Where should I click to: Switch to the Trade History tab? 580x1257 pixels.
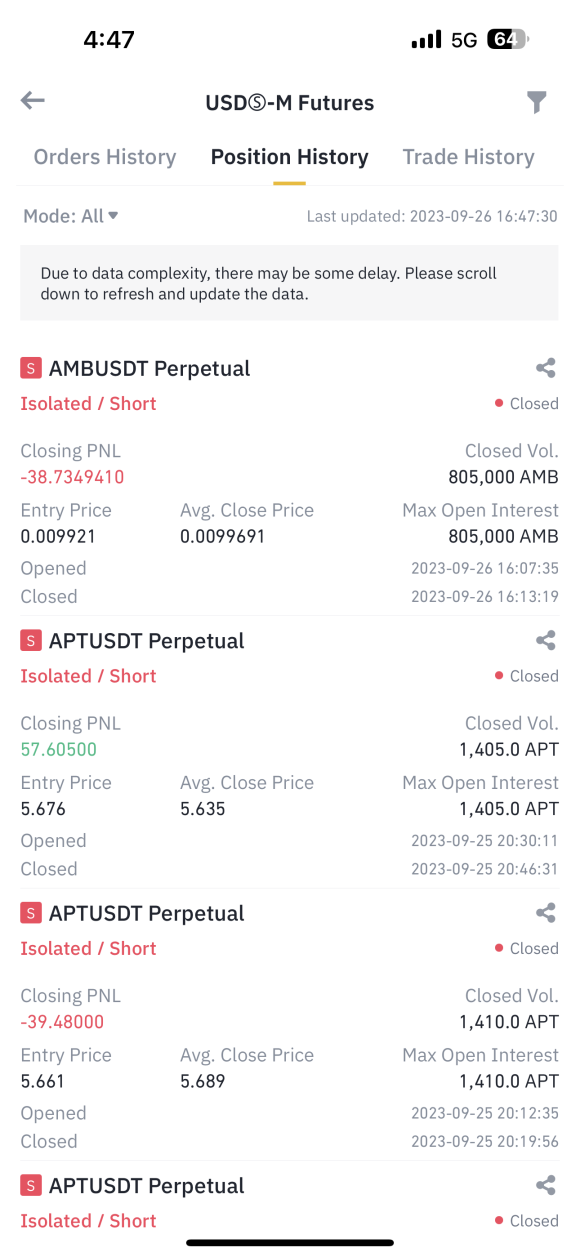468,157
